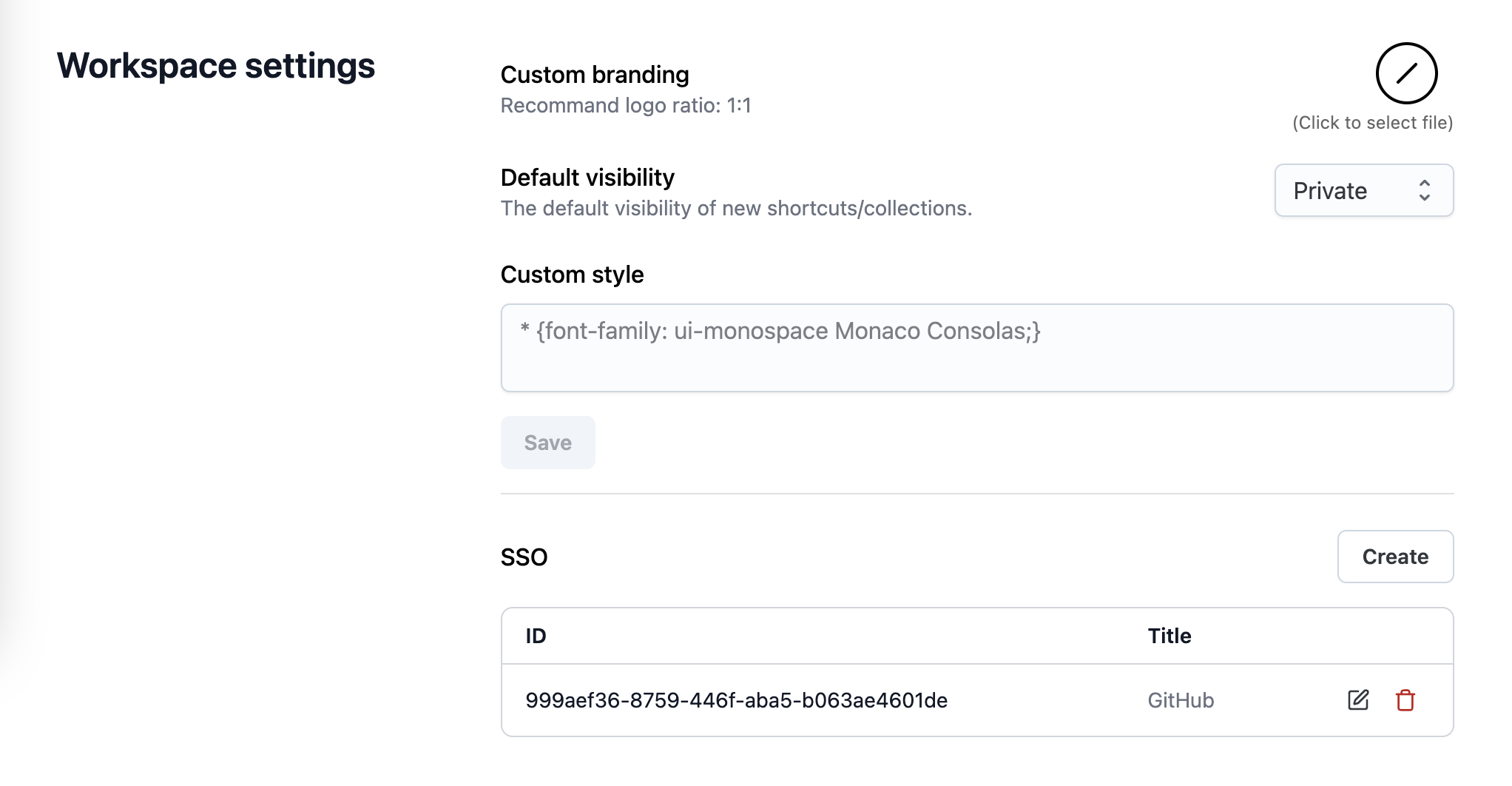The image size is (1512, 786).
Task: Open the Private default visibility dropdown
Action: coord(1363,191)
